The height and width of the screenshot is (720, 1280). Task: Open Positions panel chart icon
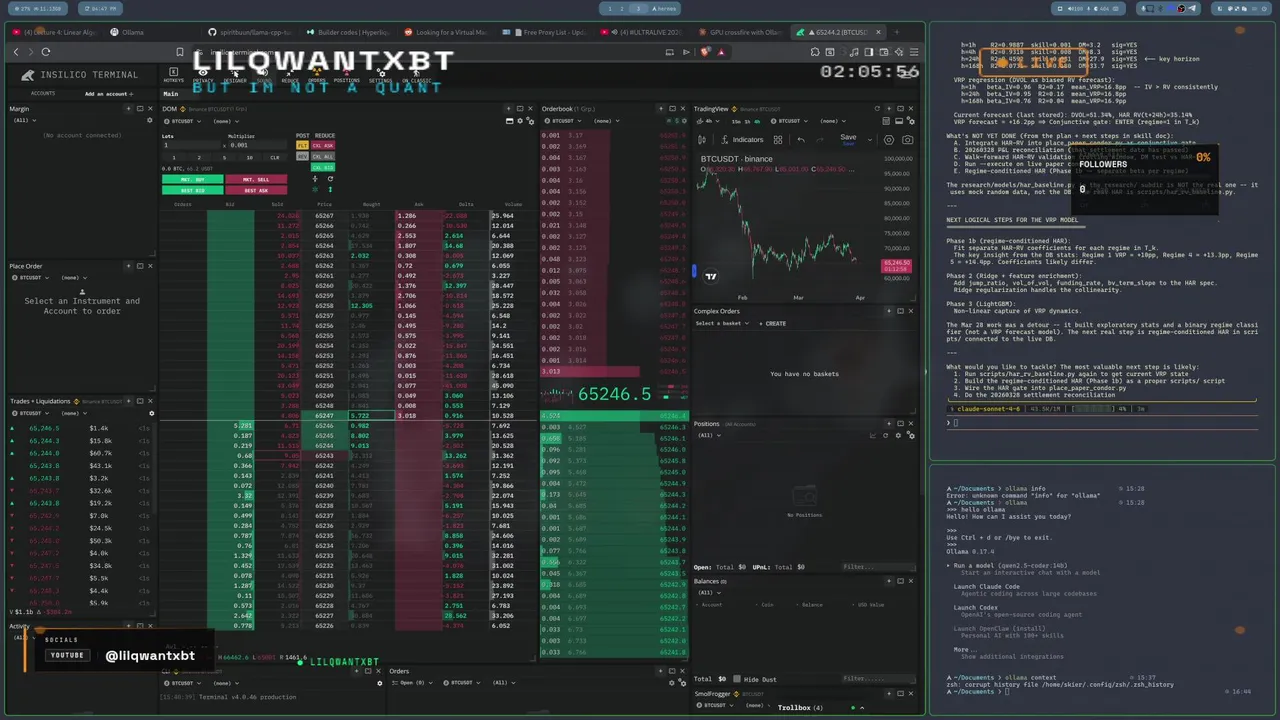coord(873,436)
